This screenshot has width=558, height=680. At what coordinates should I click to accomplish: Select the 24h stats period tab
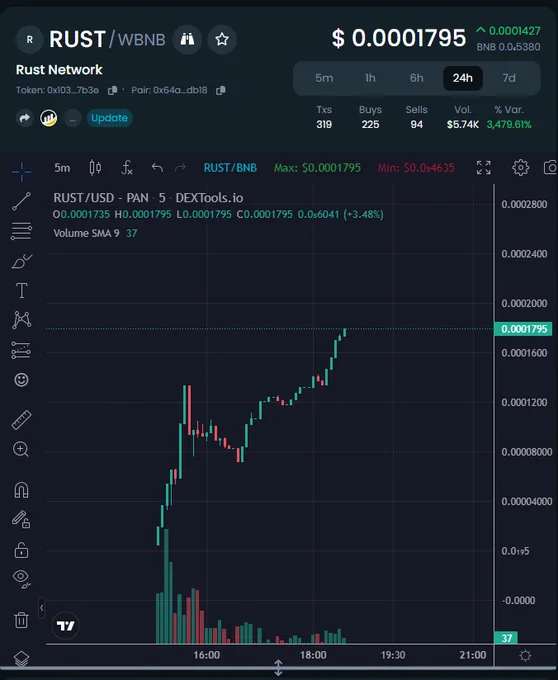[x=463, y=78]
